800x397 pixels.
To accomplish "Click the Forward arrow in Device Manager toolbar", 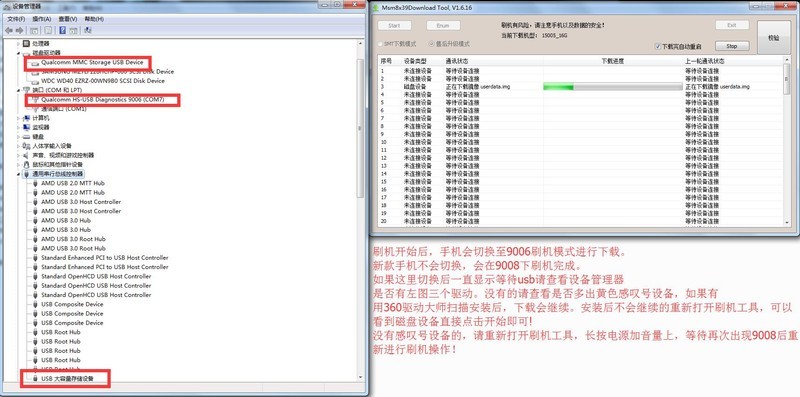I will coord(20,31).
